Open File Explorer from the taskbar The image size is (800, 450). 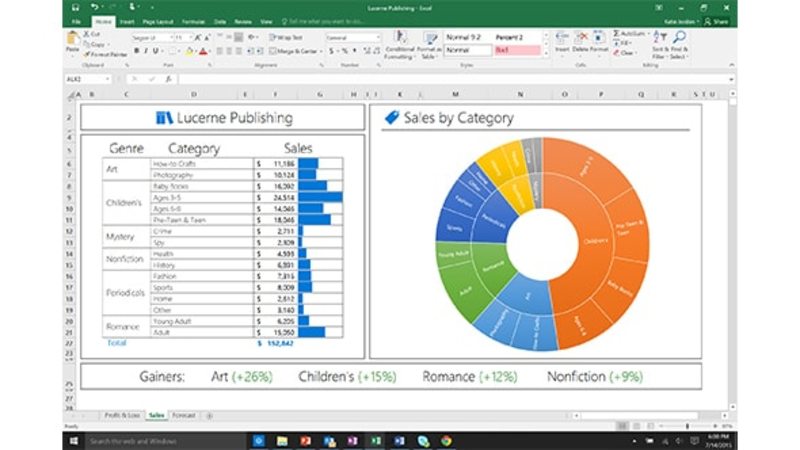282,441
